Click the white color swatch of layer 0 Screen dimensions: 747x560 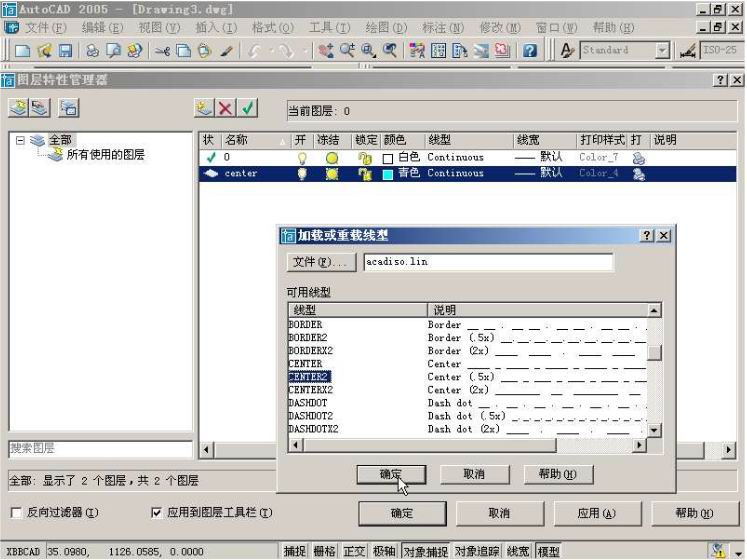pyautogui.click(x=388, y=159)
